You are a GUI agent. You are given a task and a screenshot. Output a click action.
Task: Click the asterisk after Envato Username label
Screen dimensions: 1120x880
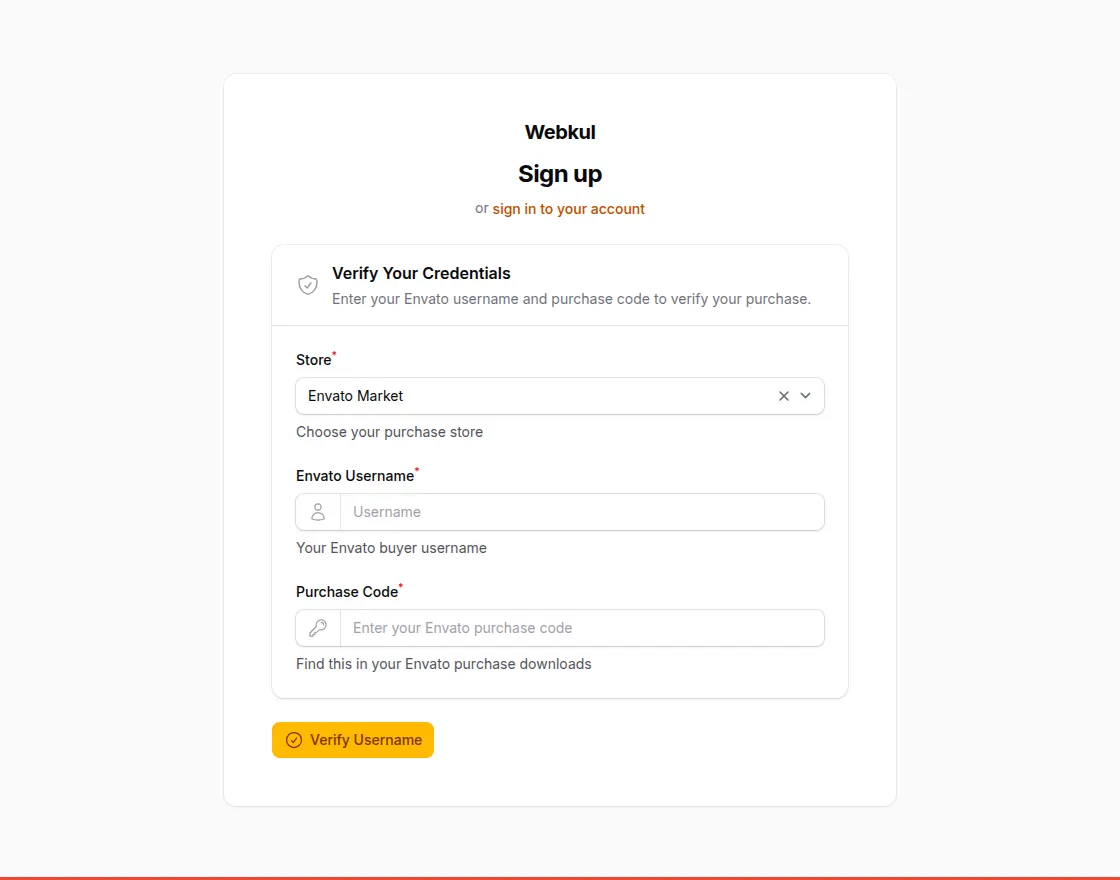pos(417,469)
